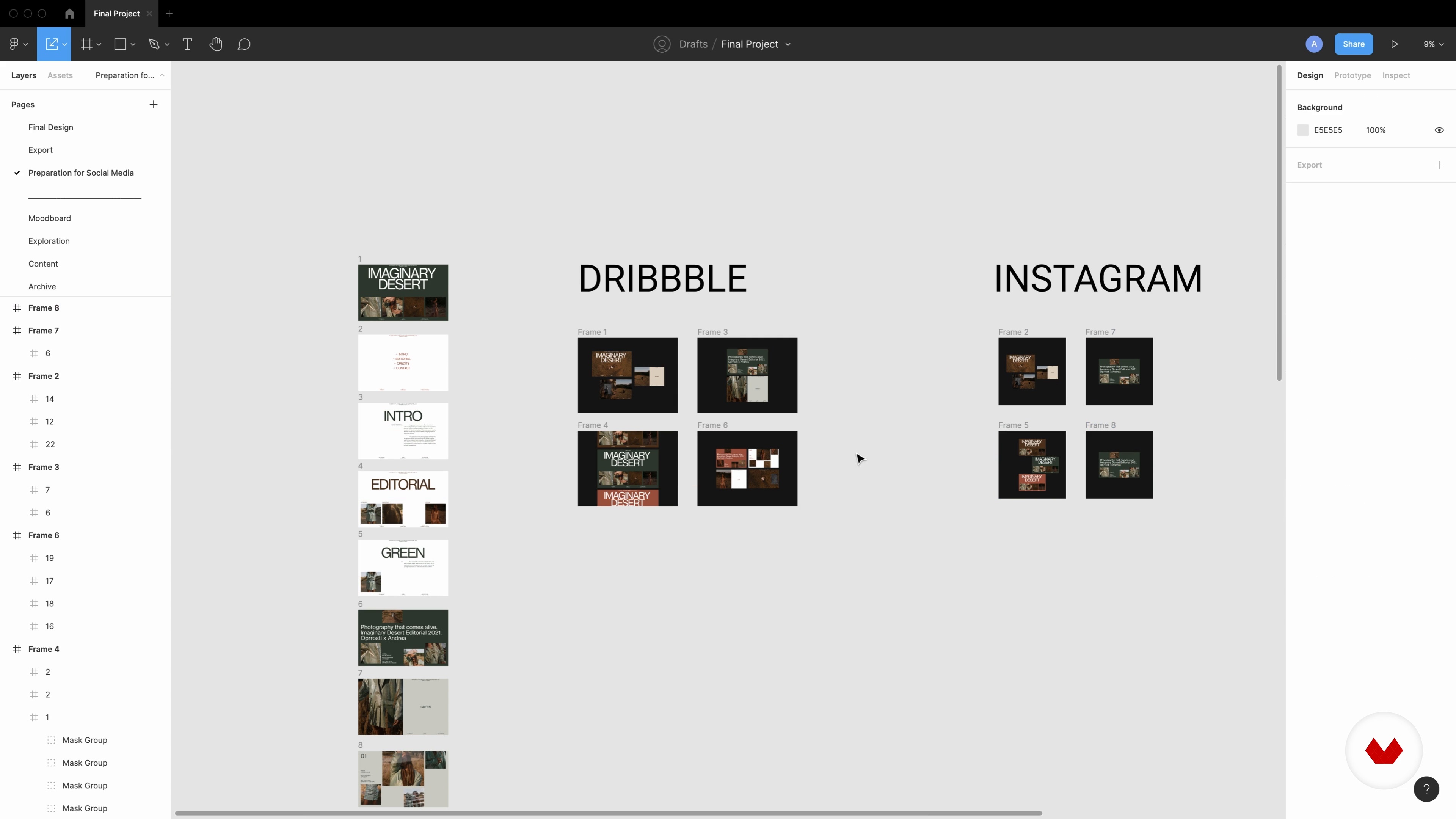Click the frame icon of Frame 6 layer

pyautogui.click(x=17, y=535)
